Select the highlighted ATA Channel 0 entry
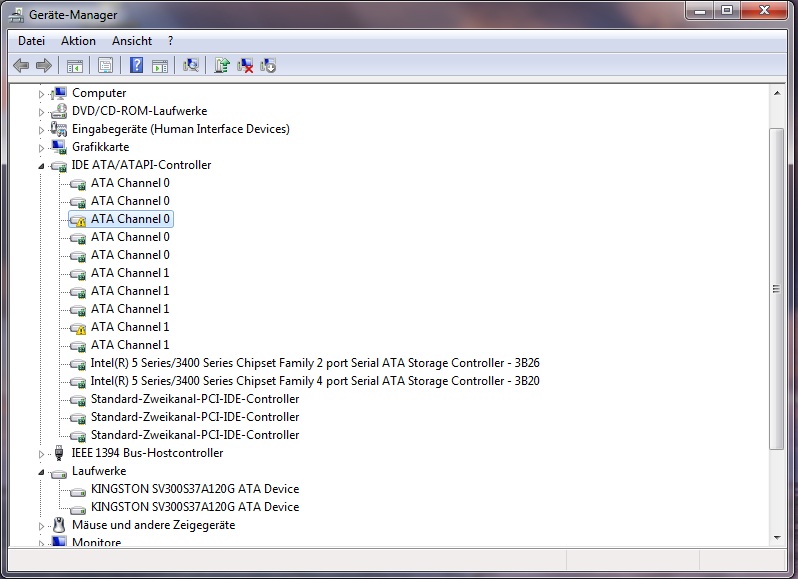Viewport: 798px width, 579px height. (x=121, y=219)
